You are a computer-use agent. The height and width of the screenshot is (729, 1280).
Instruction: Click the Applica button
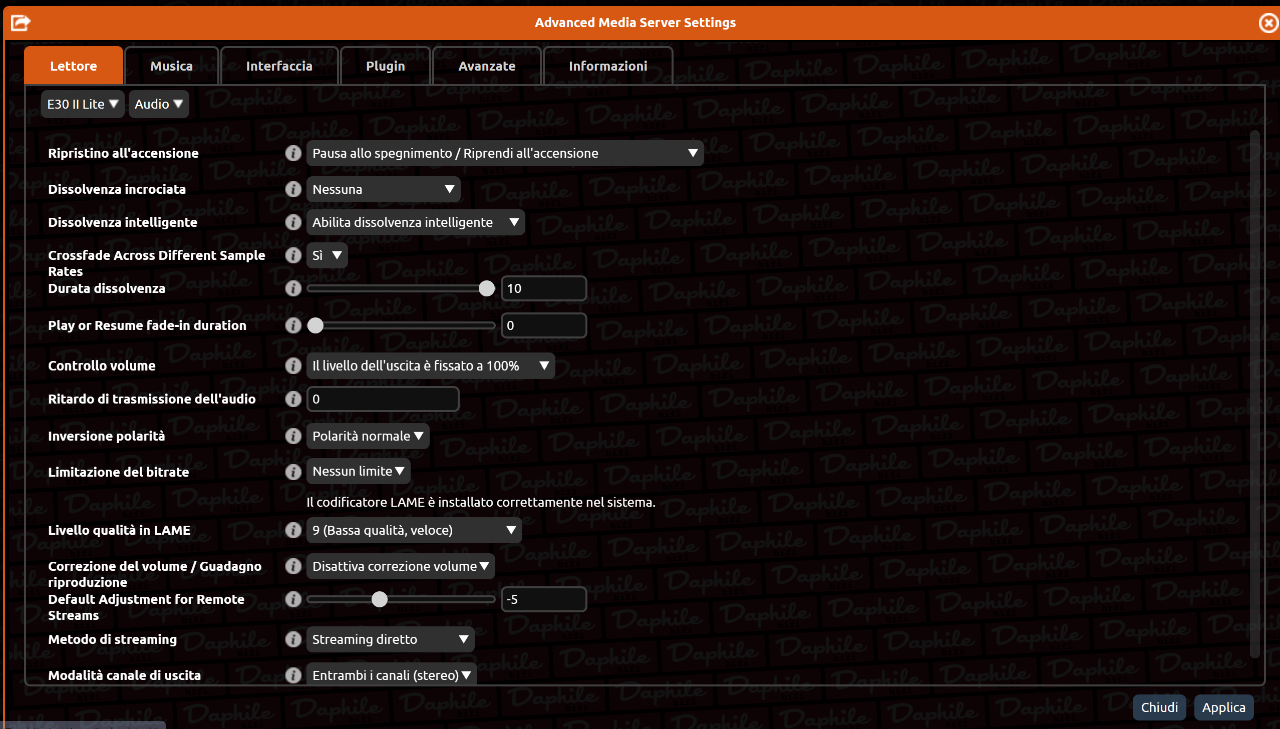[1224, 707]
